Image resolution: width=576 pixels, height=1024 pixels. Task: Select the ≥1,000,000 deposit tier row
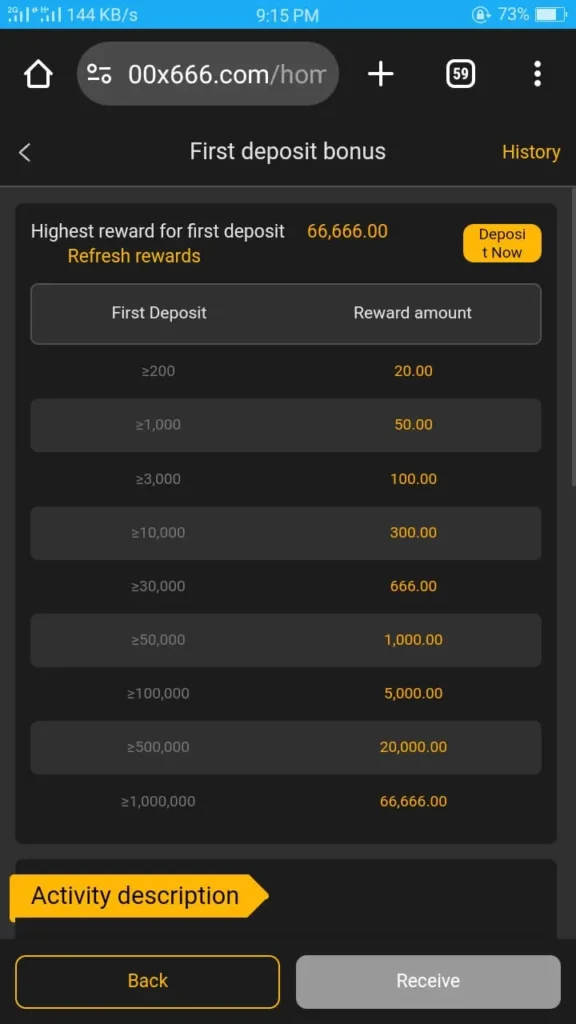[x=286, y=801]
